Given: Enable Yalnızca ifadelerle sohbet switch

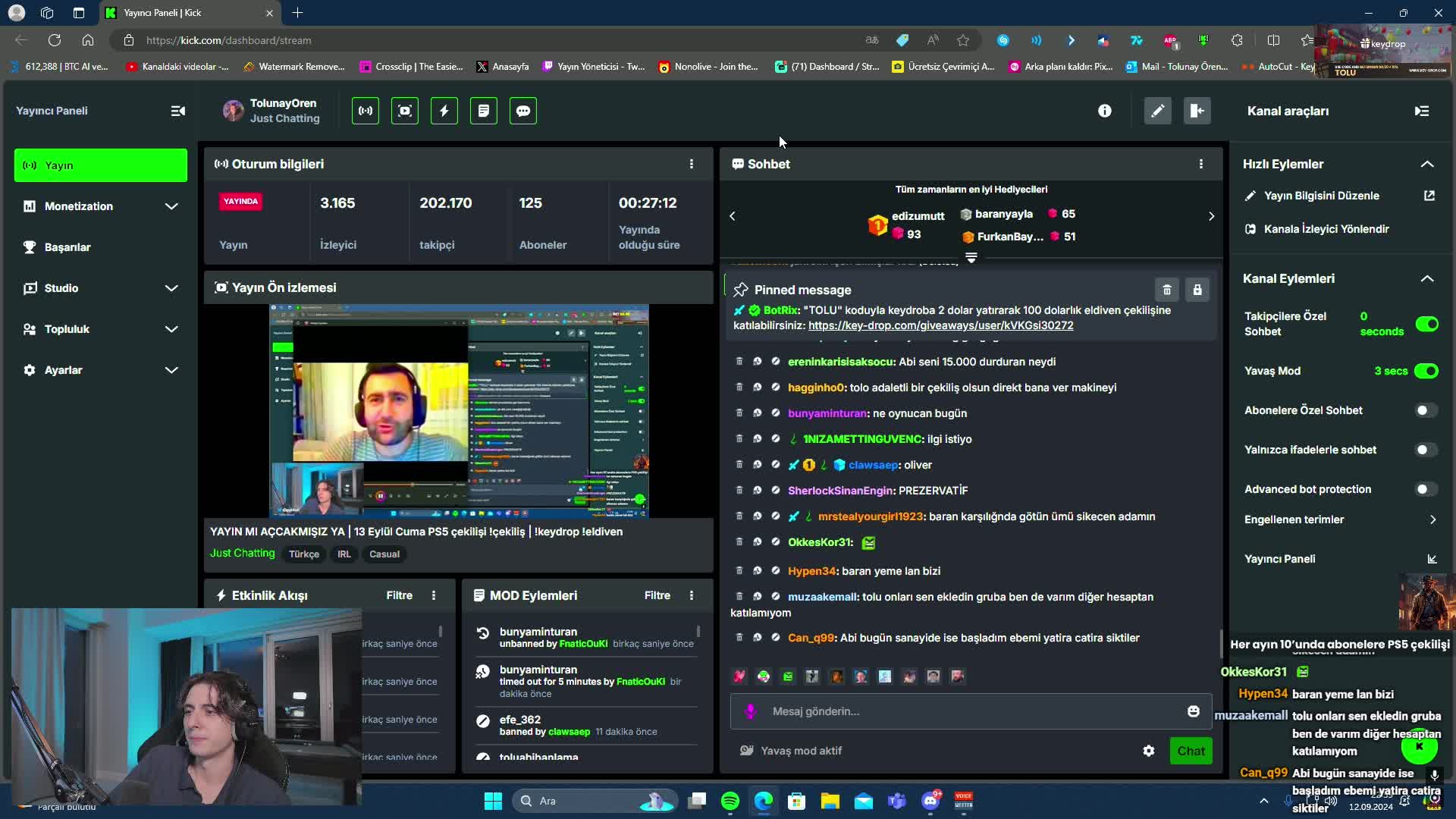Looking at the screenshot, I should (x=1426, y=450).
